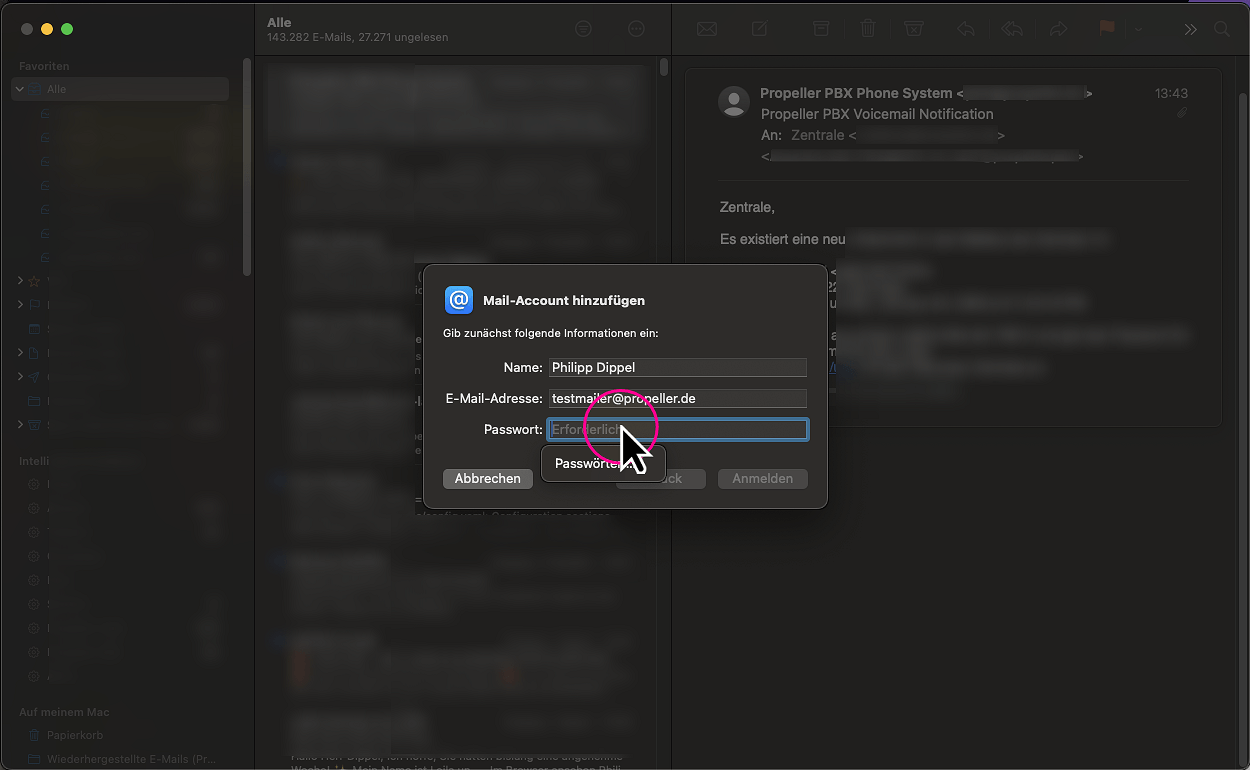Click the Abbrechen button

click(x=487, y=479)
